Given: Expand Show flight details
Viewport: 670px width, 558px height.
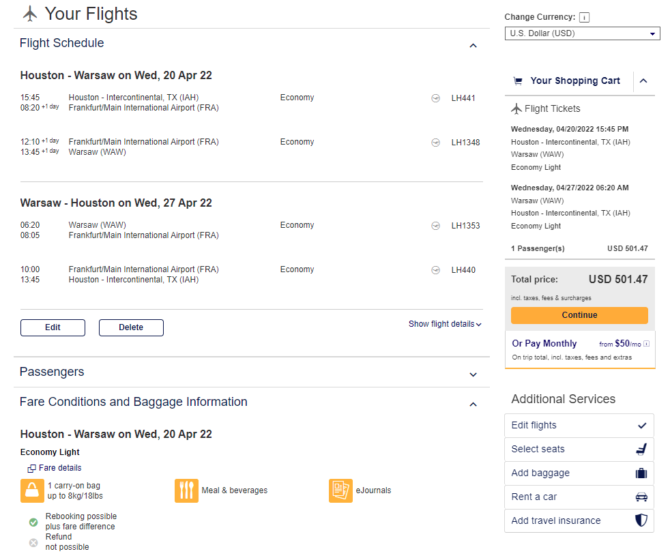Looking at the screenshot, I should pos(445,324).
